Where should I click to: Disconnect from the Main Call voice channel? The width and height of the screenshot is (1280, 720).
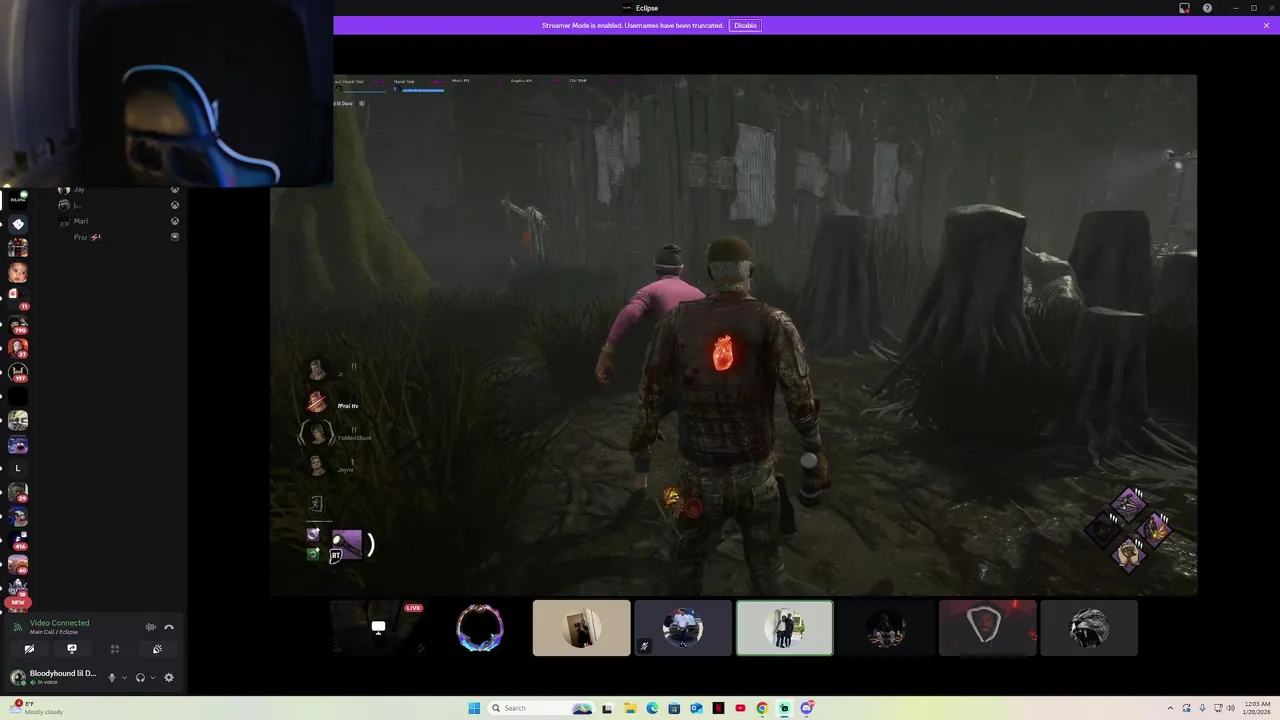point(169,627)
